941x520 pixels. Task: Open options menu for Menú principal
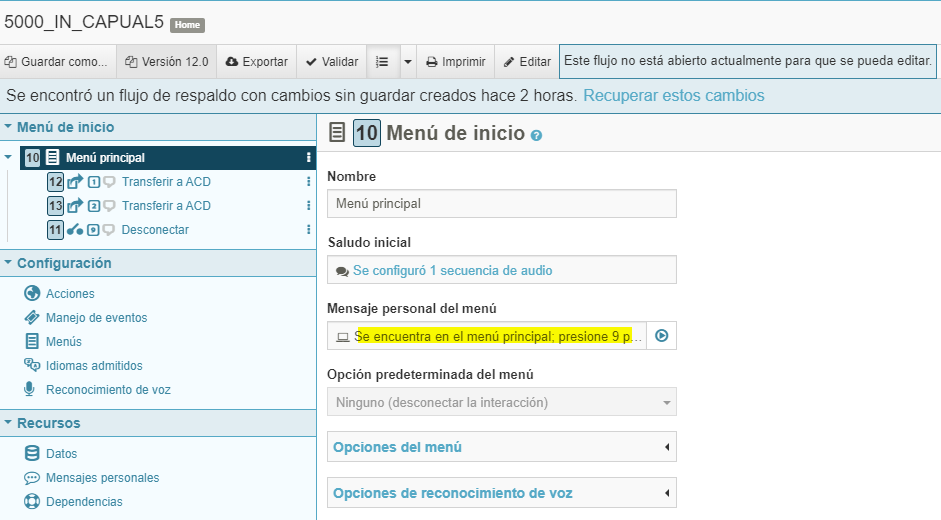[x=308, y=157]
